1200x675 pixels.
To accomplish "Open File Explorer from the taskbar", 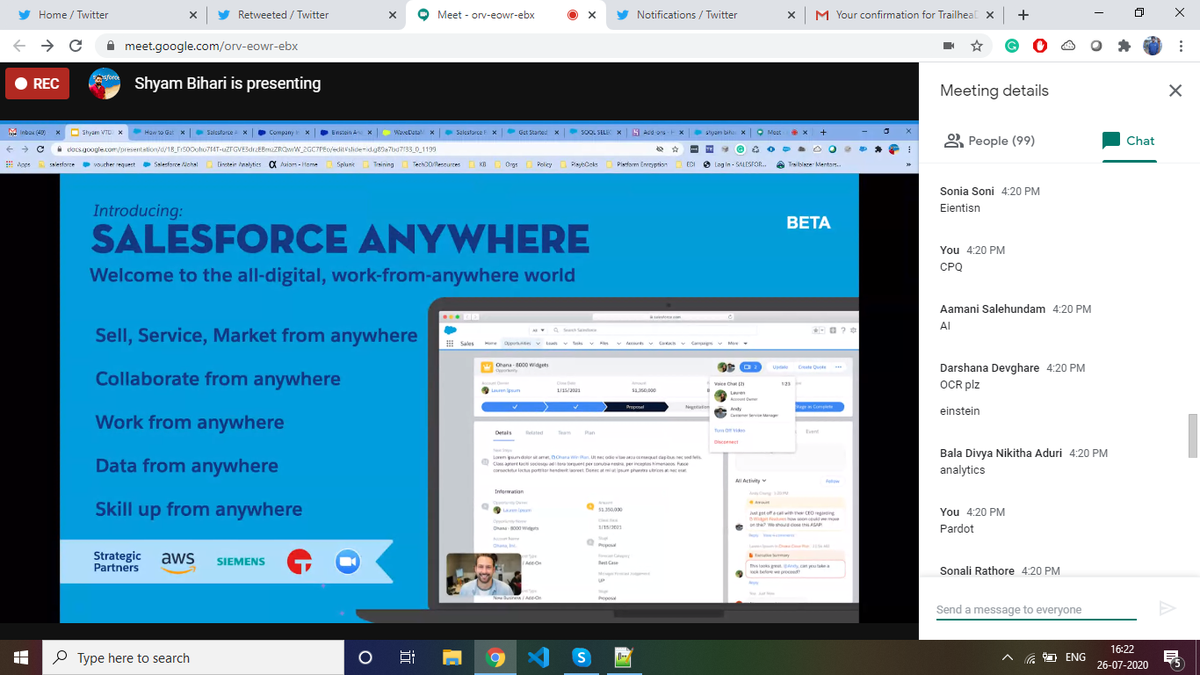I will (453, 657).
